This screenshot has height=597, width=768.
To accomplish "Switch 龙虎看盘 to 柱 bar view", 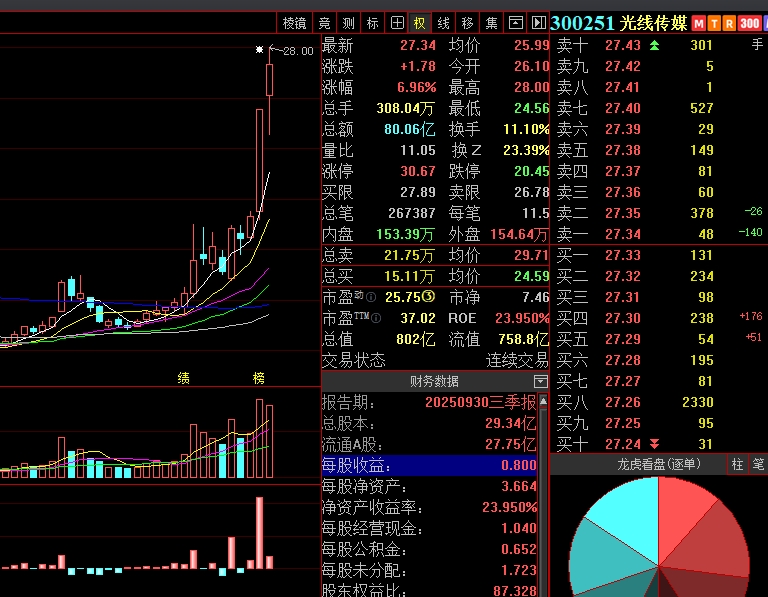I will point(737,464).
